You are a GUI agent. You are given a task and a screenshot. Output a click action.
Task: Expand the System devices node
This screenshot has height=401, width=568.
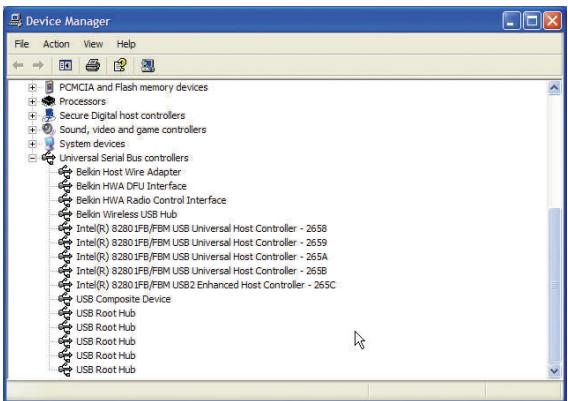32,144
